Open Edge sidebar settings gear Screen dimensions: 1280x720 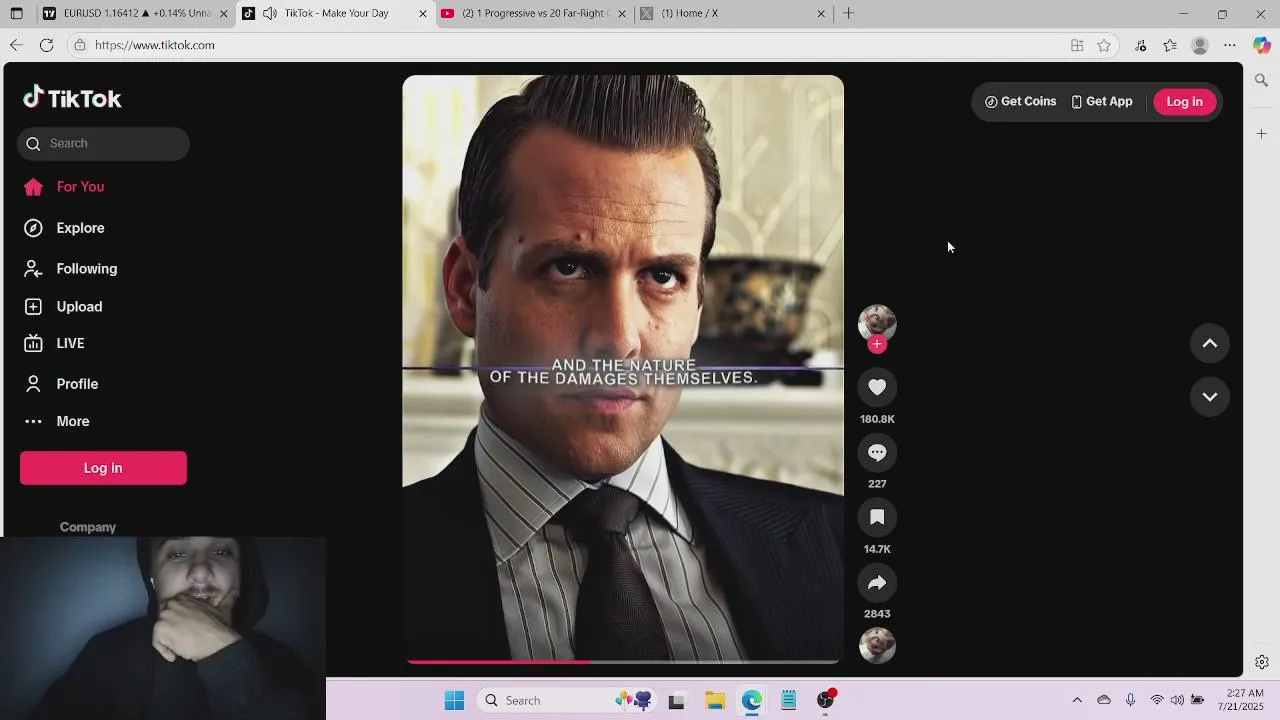pyautogui.click(x=1261, y=662)
